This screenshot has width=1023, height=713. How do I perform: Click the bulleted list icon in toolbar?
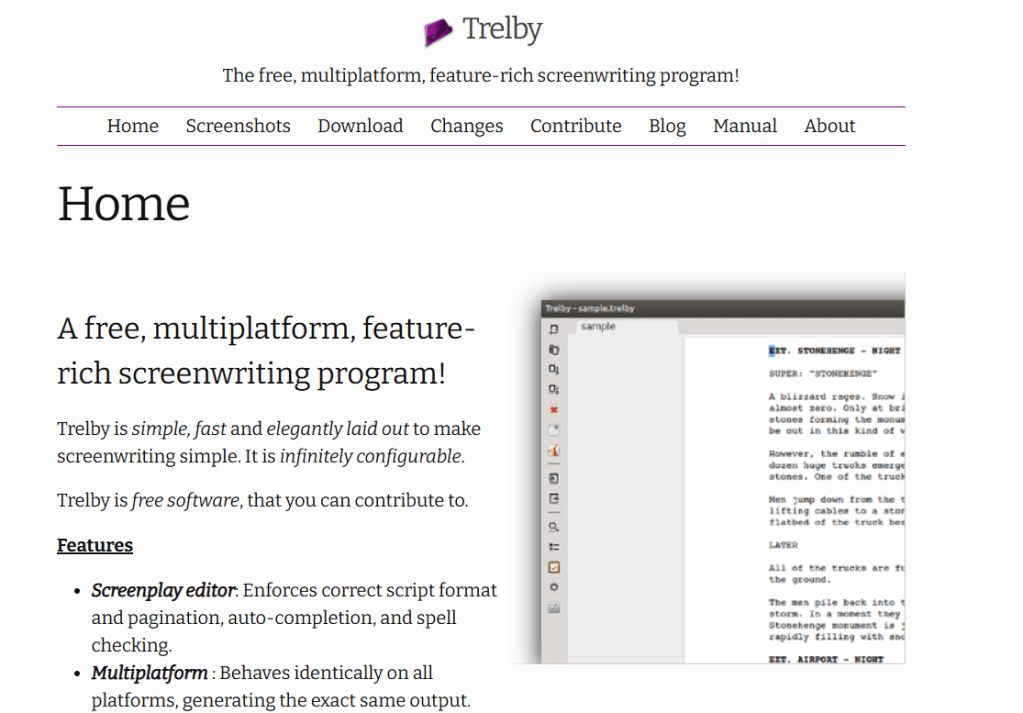click(554, 547)
